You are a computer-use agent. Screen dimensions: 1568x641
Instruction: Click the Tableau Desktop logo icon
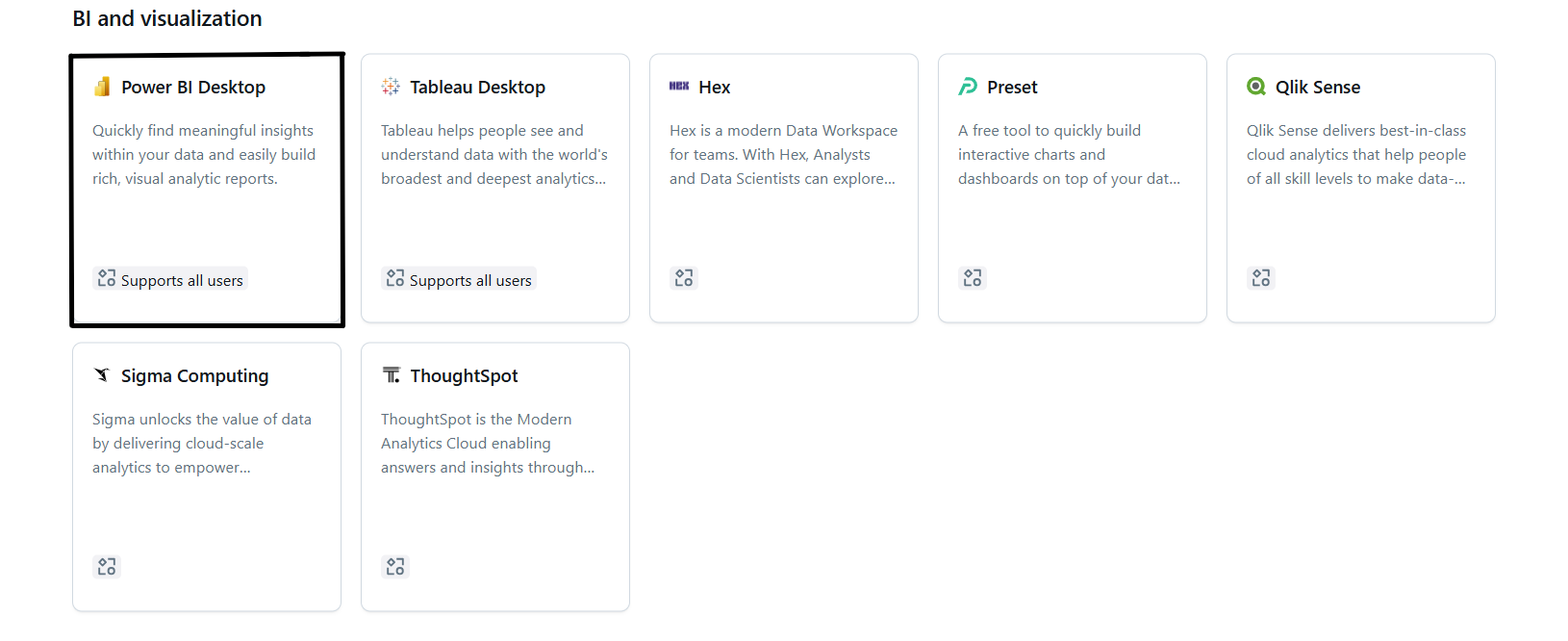point(391,87)
